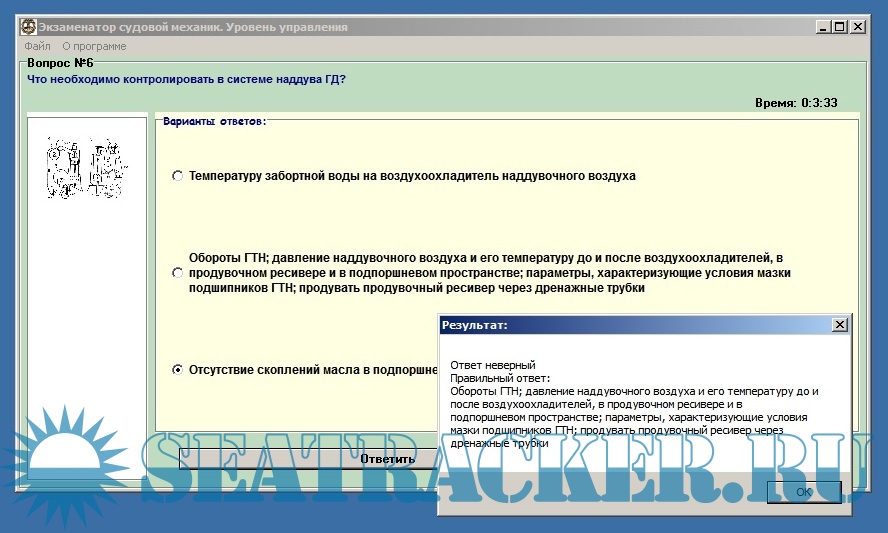Screen dimensions: 888x533
Task: Maximize the Экзаменатор main window
Action: (x=839, y=27)
